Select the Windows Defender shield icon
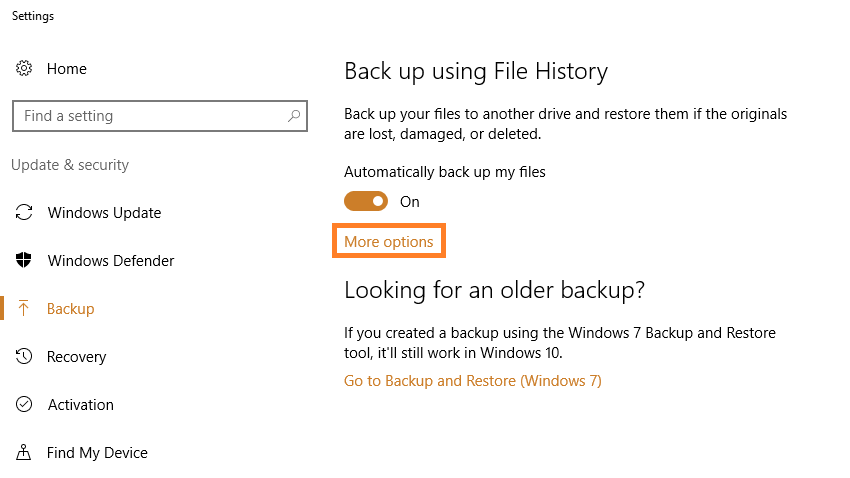 (x=24, y=260)
